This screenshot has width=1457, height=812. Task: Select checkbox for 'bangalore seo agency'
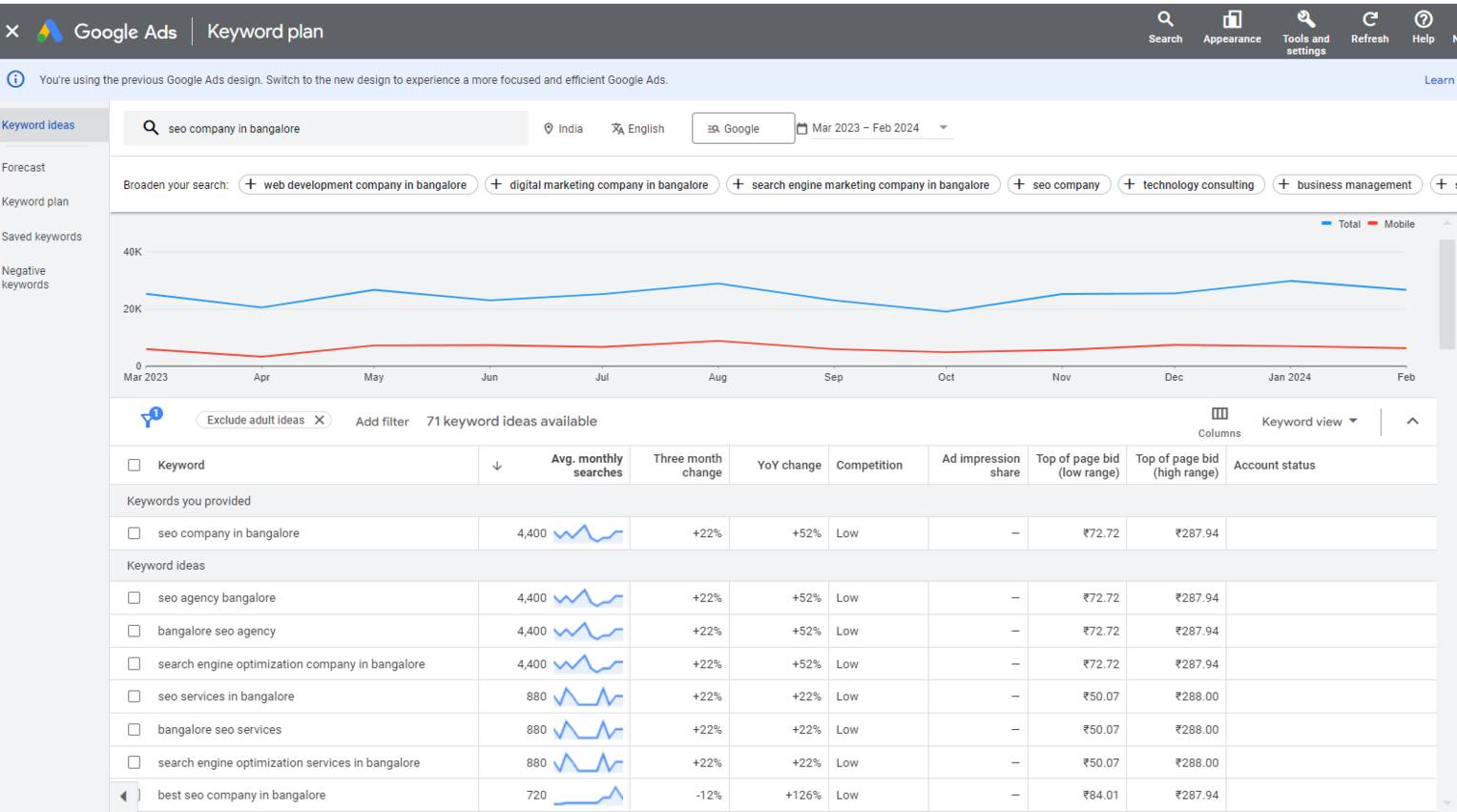coord(134,631)
